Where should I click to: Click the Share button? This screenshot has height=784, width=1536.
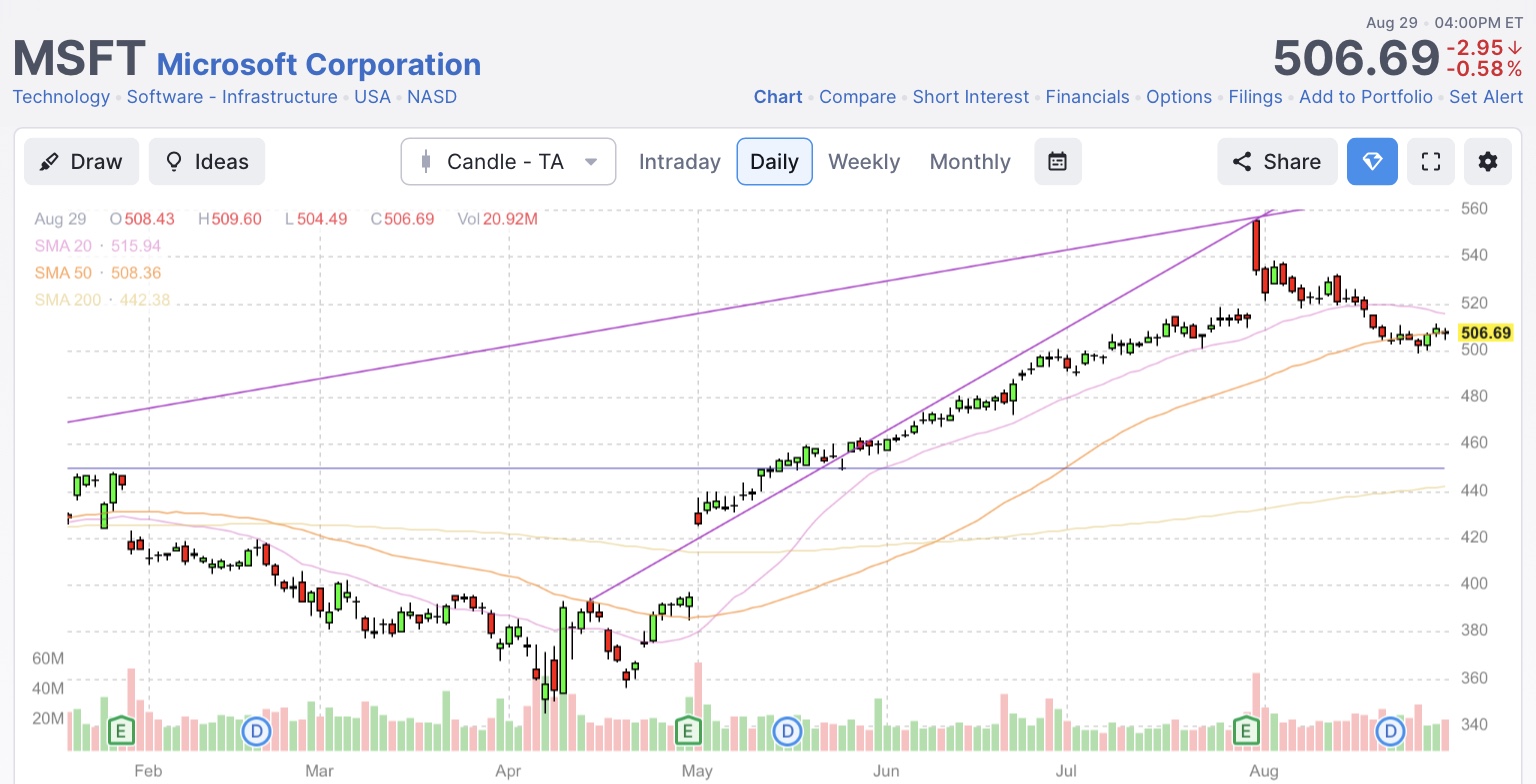click(1276, 162)
